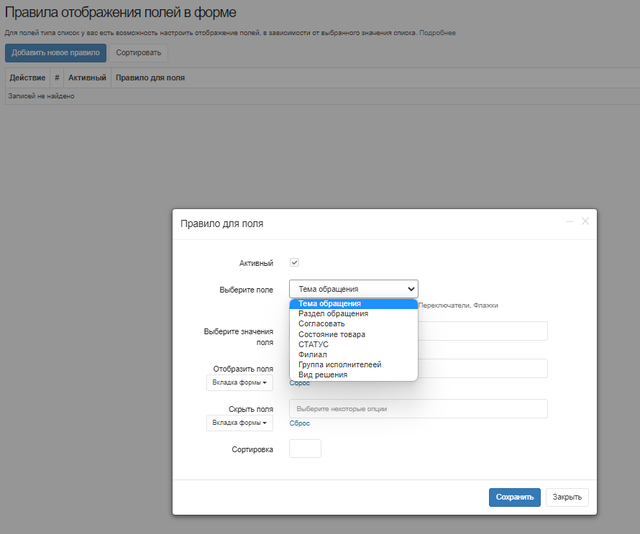Click the Сортировка input box

(x=305, y=449)
